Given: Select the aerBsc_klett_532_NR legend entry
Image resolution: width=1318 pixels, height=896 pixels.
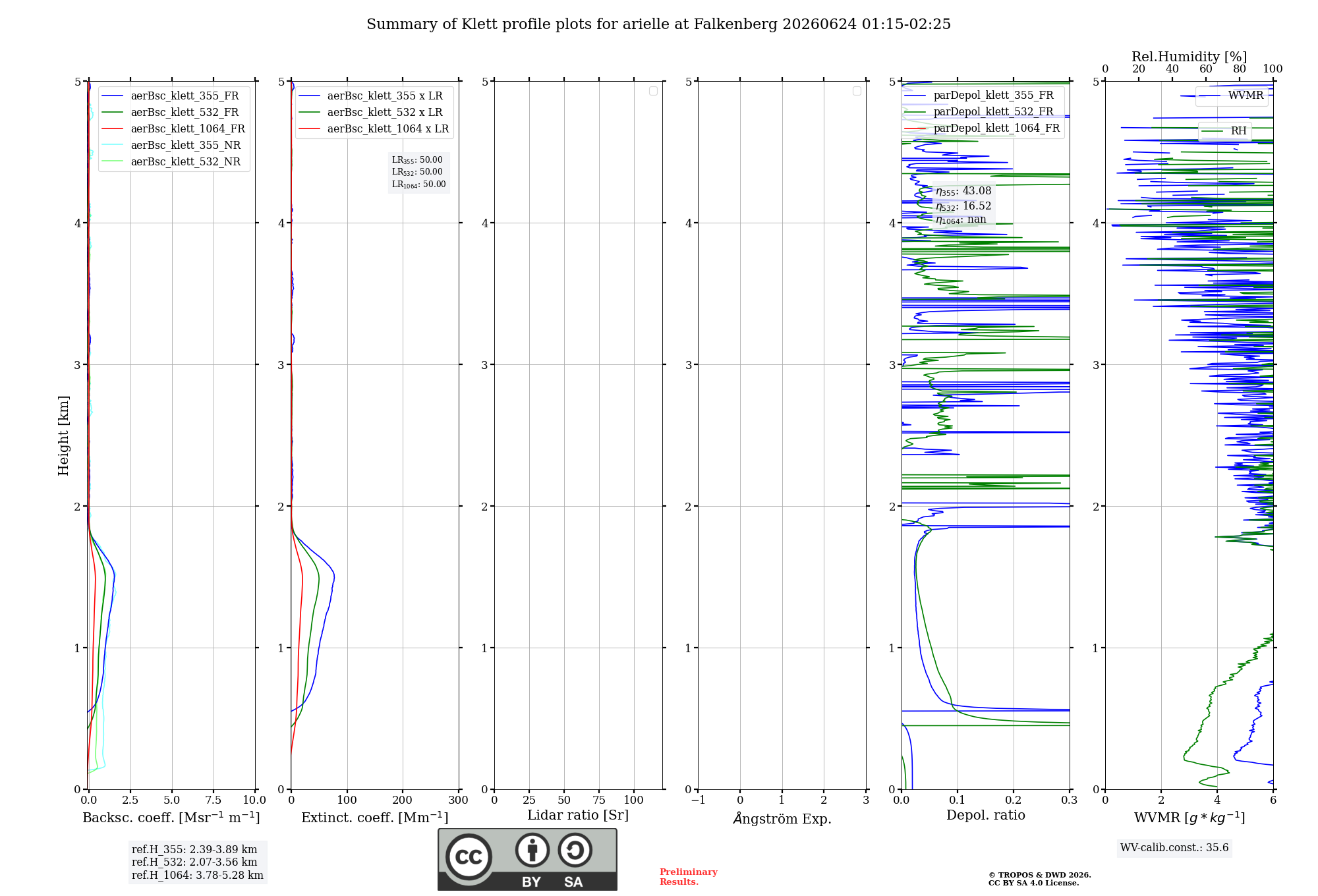Looking at the screenshot, I should tap(172, 162).
